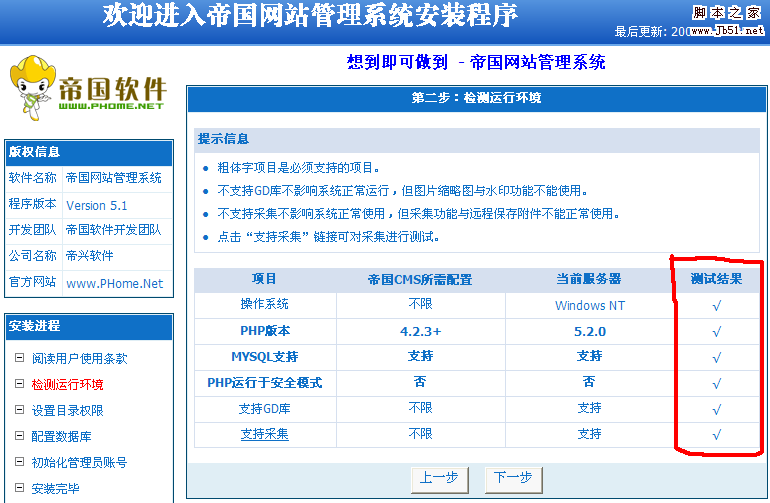This screenshot has width=770, height=503.
Task: Click the checkmark in the PHP版本 row
Action: [716, 331]
